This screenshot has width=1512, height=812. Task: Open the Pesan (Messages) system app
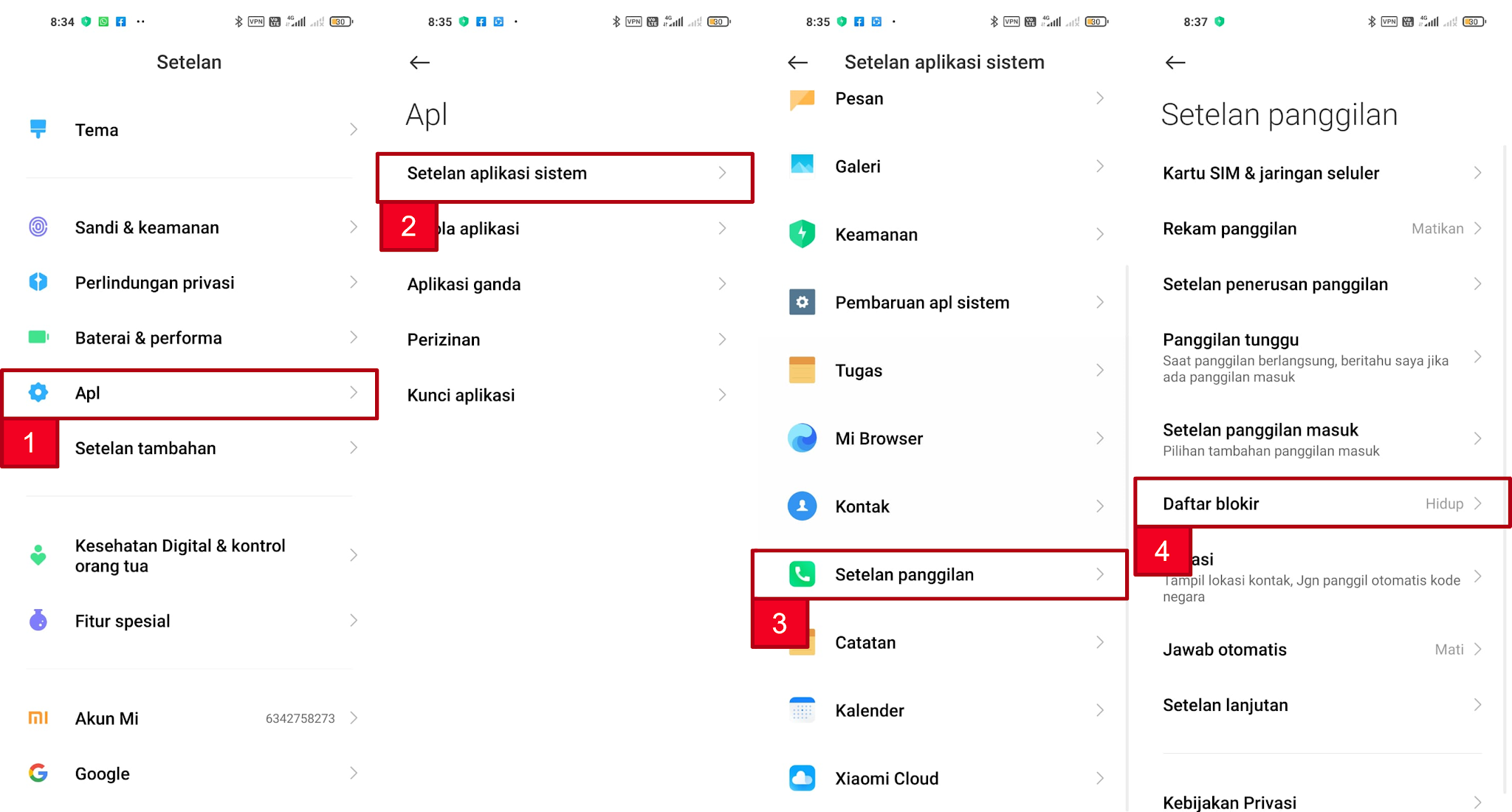click(x=944, y=98)
